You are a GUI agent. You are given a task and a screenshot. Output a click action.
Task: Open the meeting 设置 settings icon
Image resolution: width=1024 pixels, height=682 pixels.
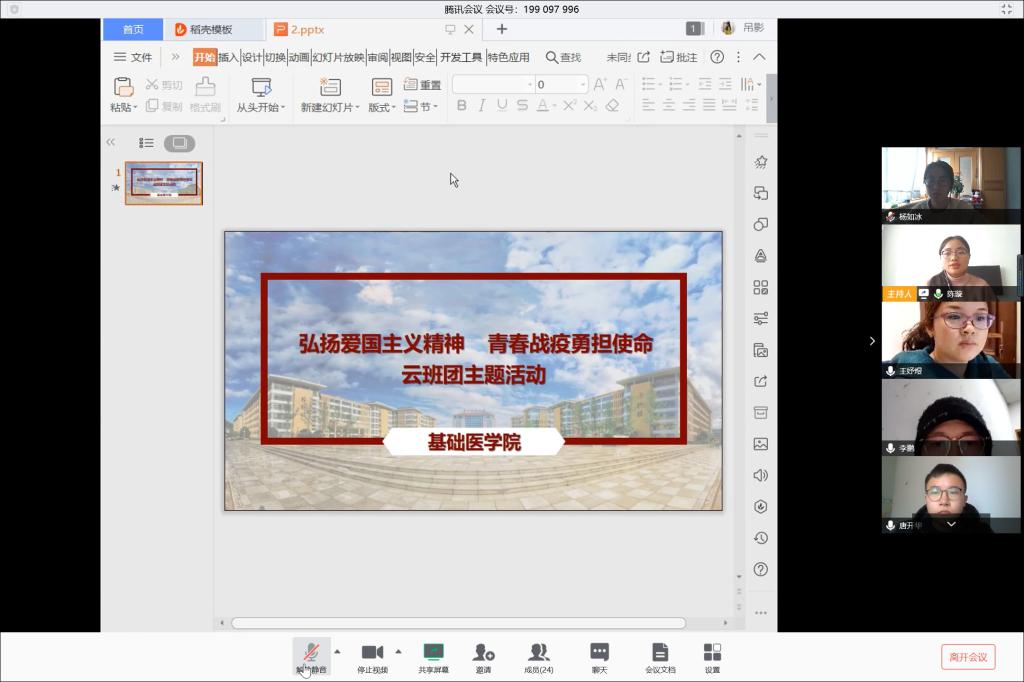click(x=712, y=653)
